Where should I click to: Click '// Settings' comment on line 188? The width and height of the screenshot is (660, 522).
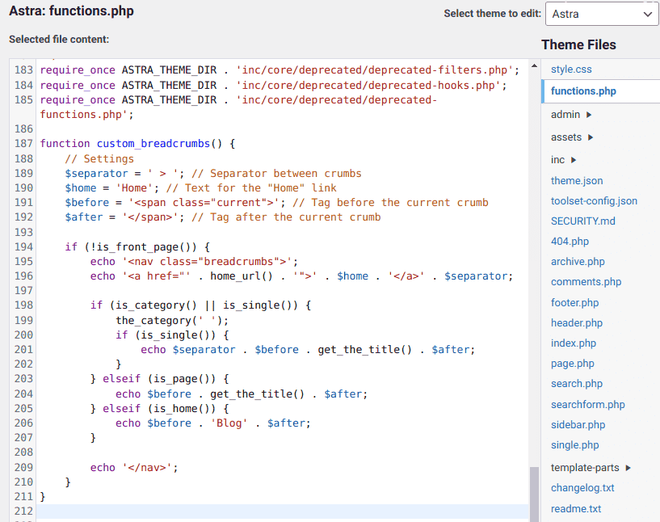click(99, 159)
